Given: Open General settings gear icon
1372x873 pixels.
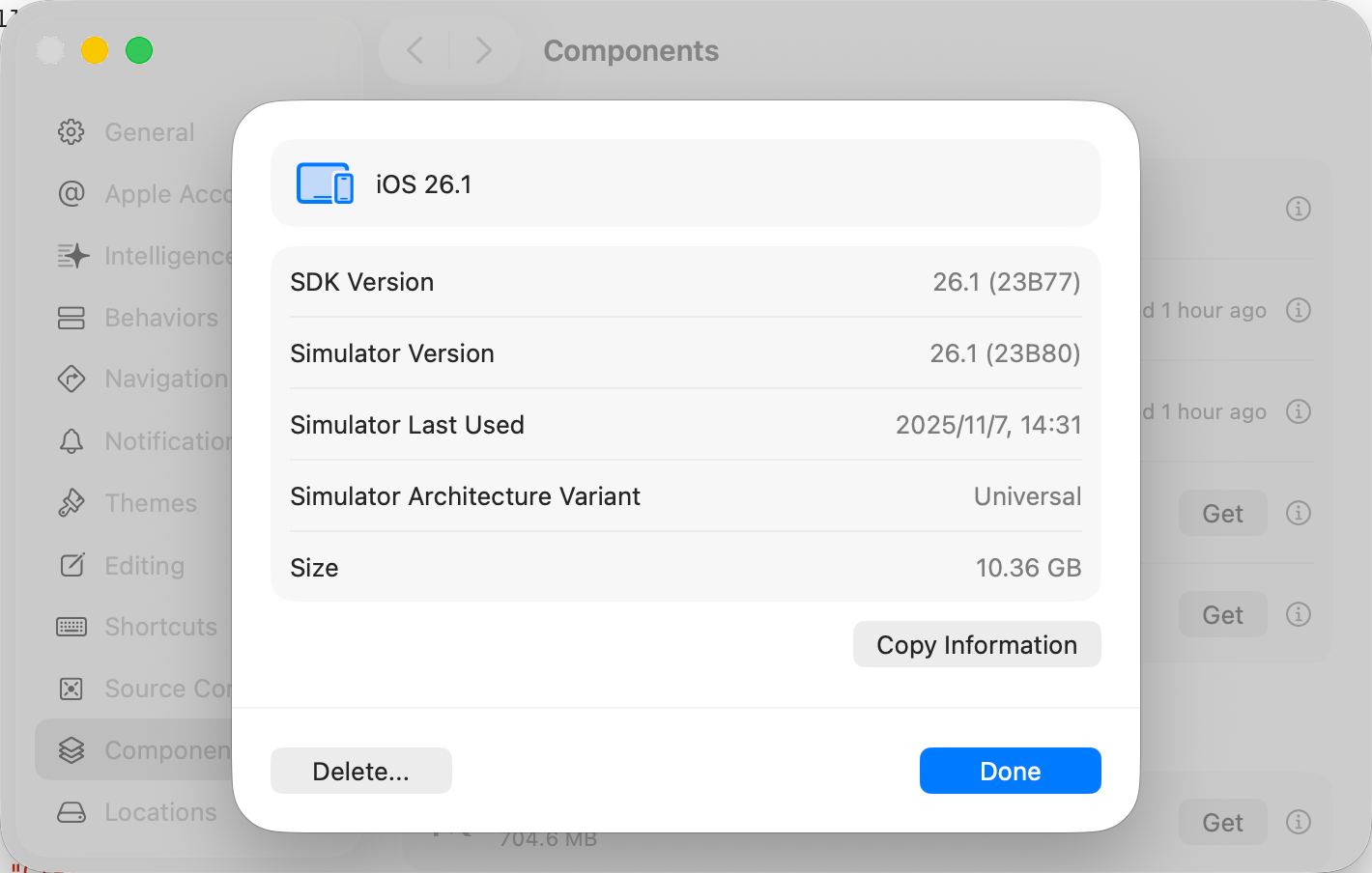Looking at the screenshot, I should click(71, 132).
